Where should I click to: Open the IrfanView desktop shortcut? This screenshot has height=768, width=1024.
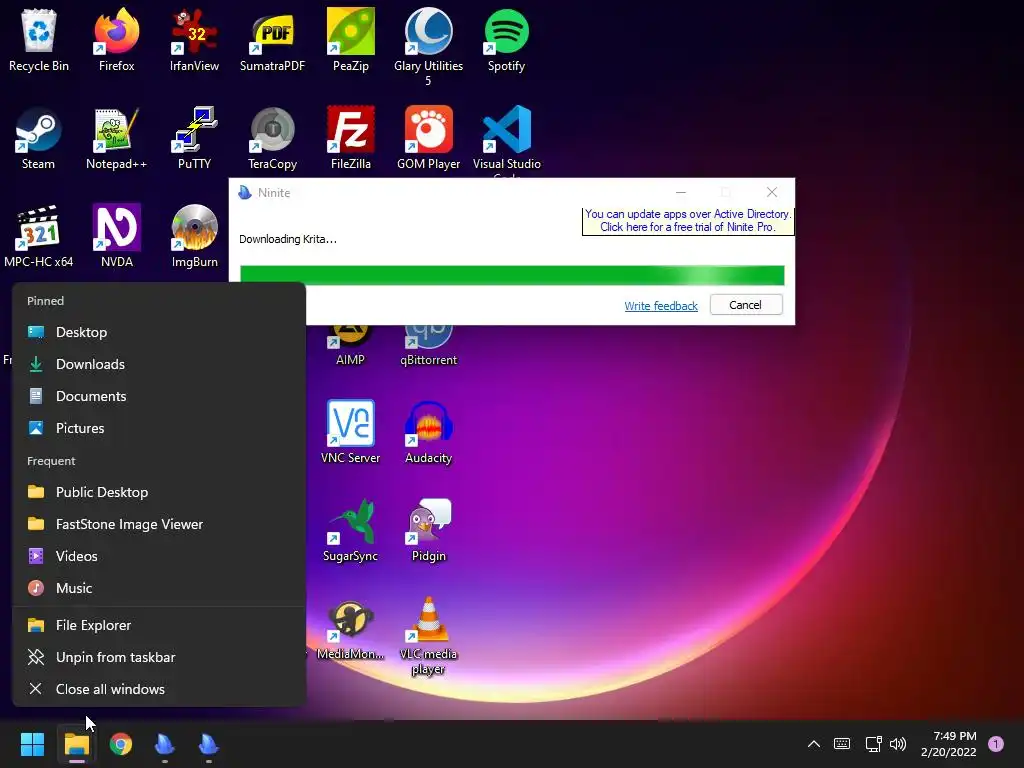pyautogui.click(x=194, y=40)
